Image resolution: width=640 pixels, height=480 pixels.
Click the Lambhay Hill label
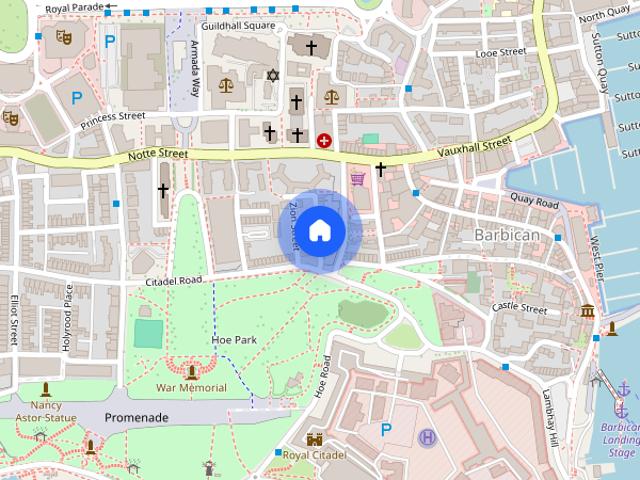coord(550,418)
